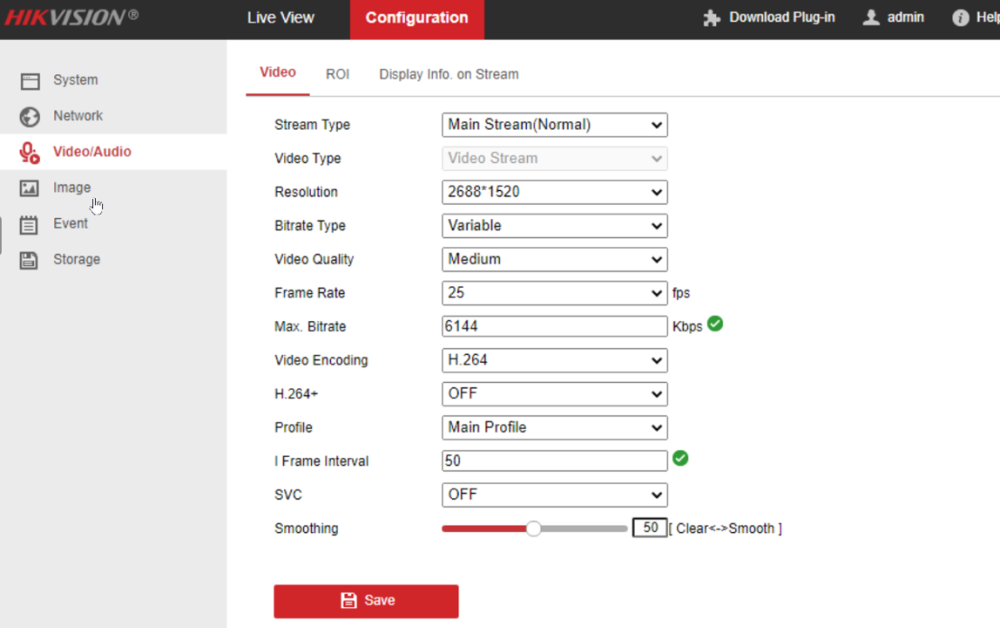Click the Video/Audio microphone icon

pos(29,152)
